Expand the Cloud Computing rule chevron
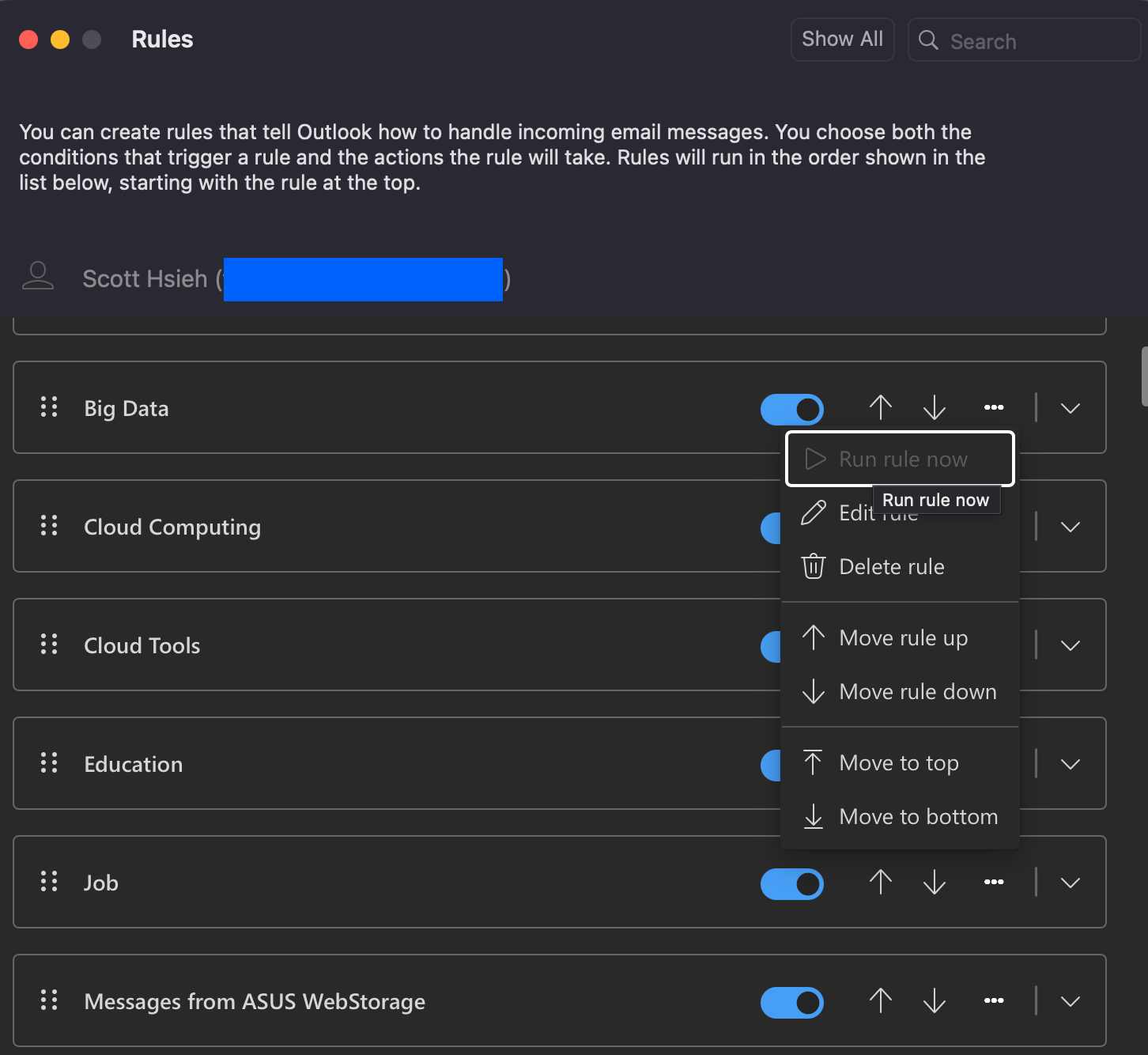This screenshot has height=1055, width=1148. pyautogui.click(x=1070, y=527)
